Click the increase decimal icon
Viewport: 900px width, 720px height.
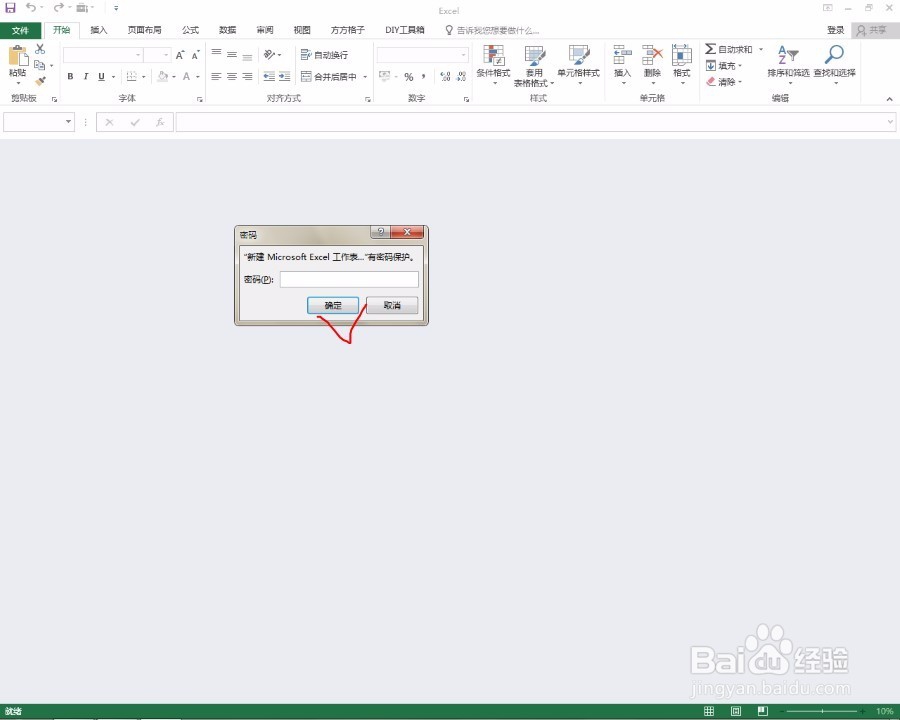coord(445,76)
